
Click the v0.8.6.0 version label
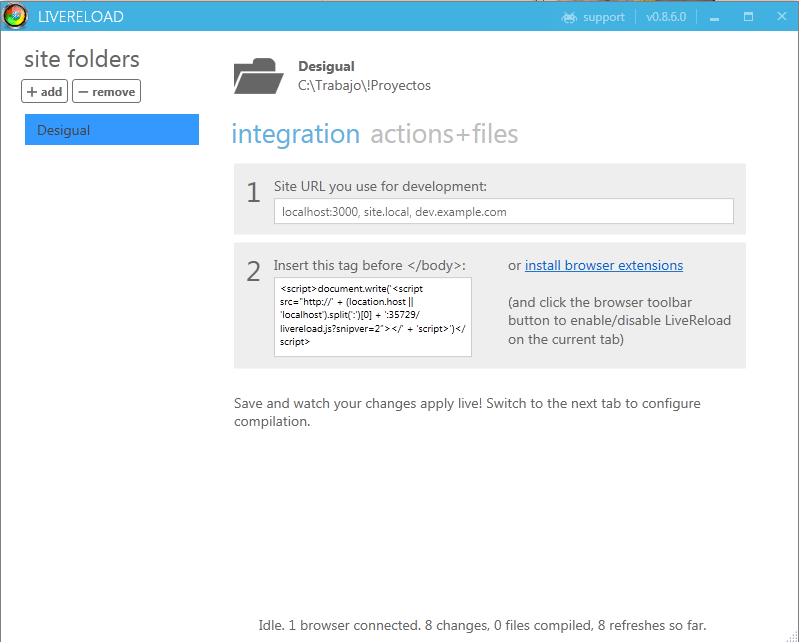pyautogui.click(x=666, y=17)
